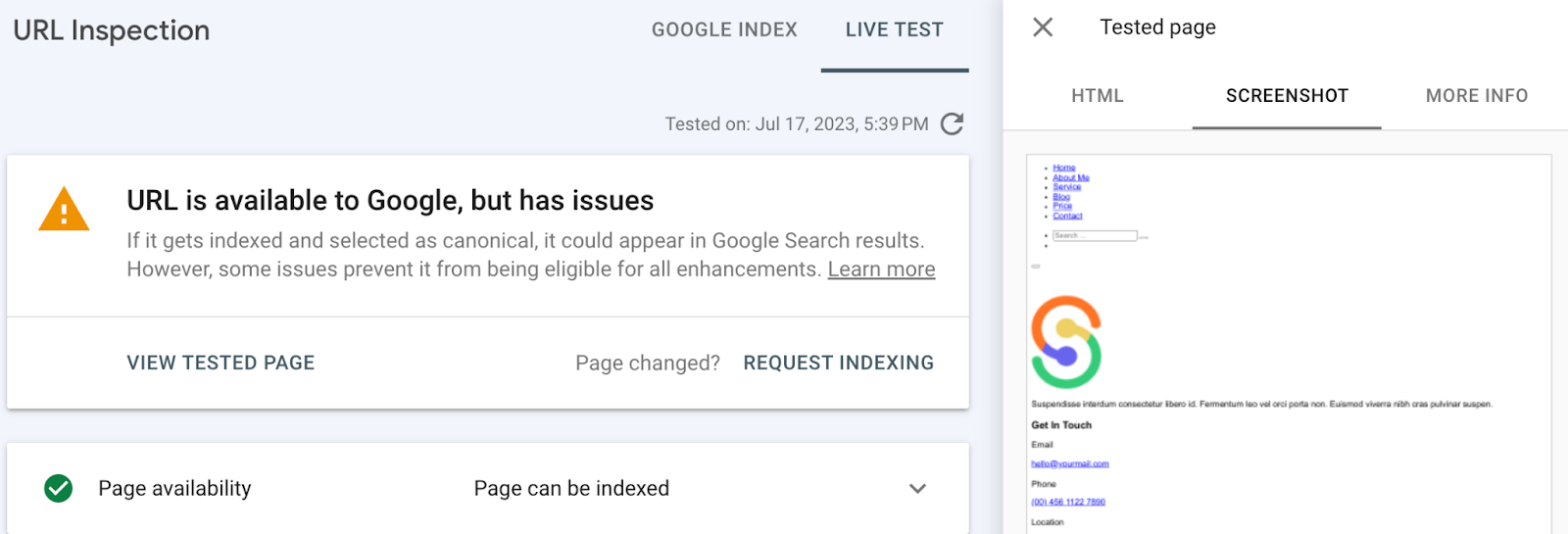The width and height of the screenshot is (1568, 534).
Task: Close the Tested page panel
Action: click(1043, 27)
